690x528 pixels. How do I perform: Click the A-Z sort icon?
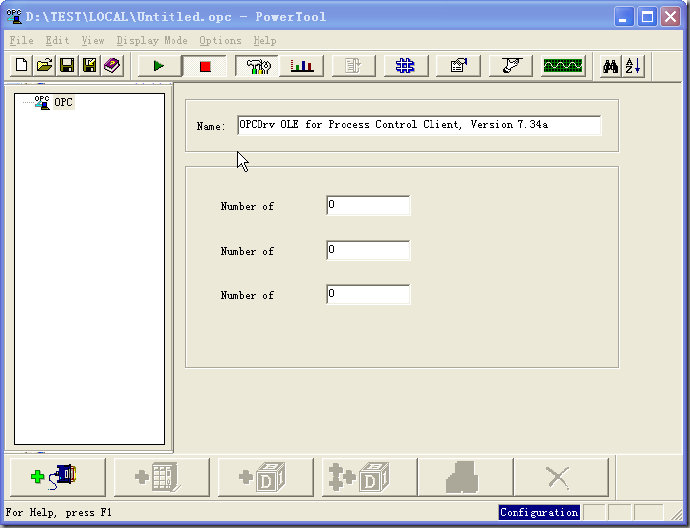[633, 66]
